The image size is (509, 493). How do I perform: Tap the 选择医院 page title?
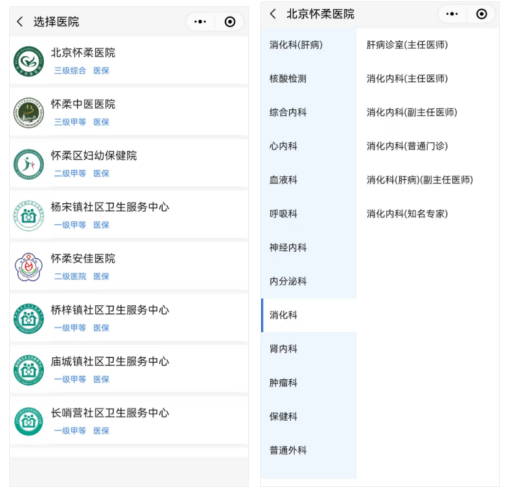click(x=56, y=22)
